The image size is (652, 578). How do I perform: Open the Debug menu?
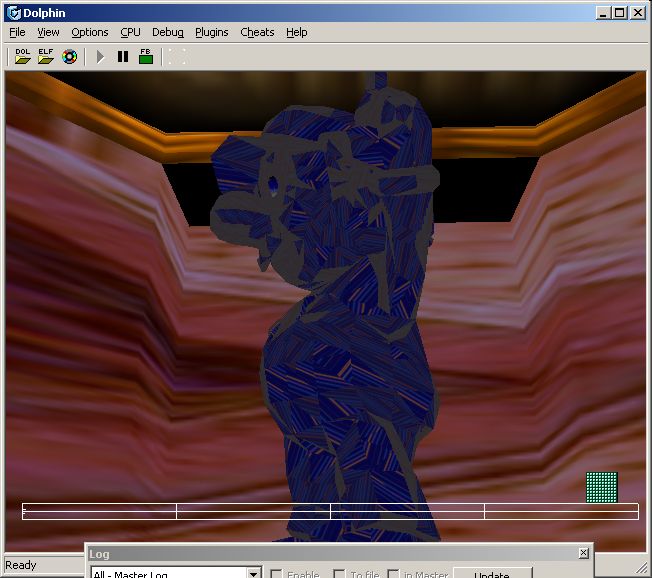[168, 32]
